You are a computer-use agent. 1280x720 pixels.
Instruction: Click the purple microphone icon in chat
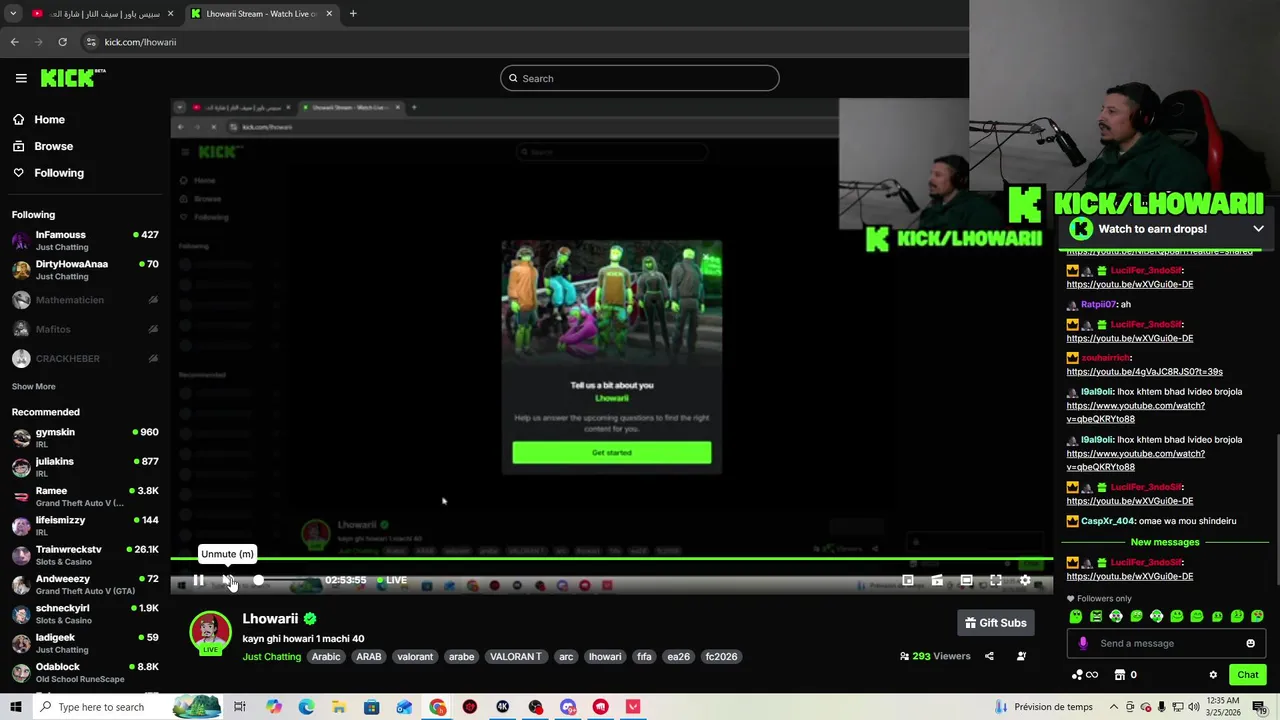coord(1083,644)
